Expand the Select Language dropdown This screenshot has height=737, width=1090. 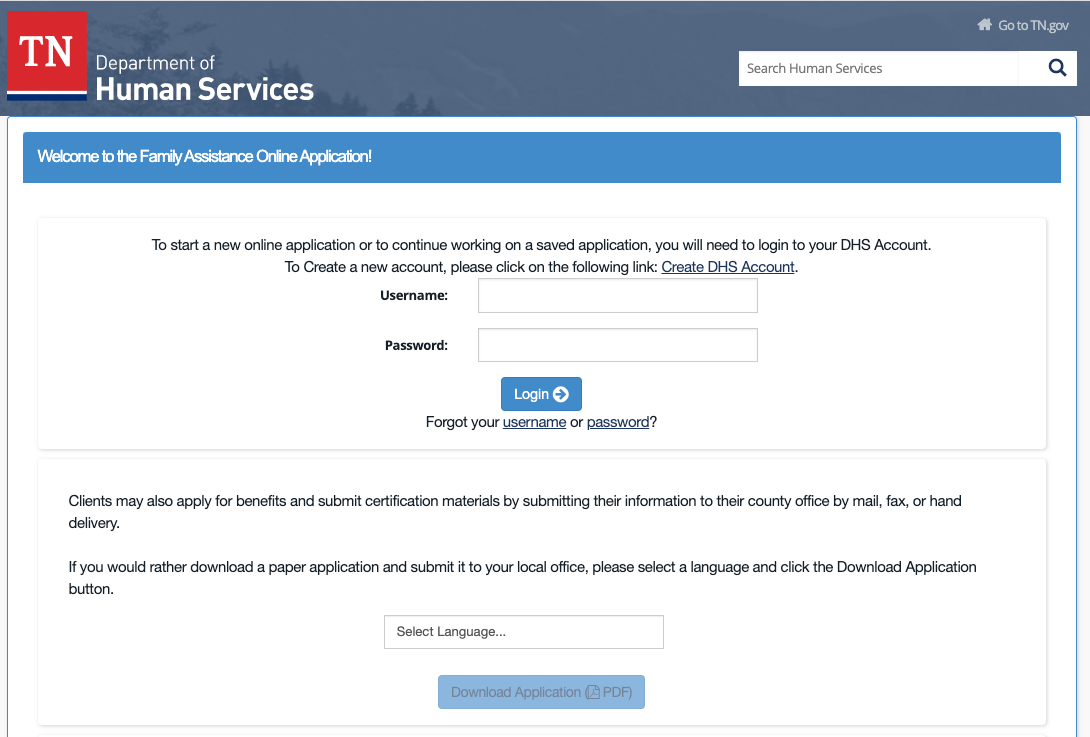(x=523, y=632)
